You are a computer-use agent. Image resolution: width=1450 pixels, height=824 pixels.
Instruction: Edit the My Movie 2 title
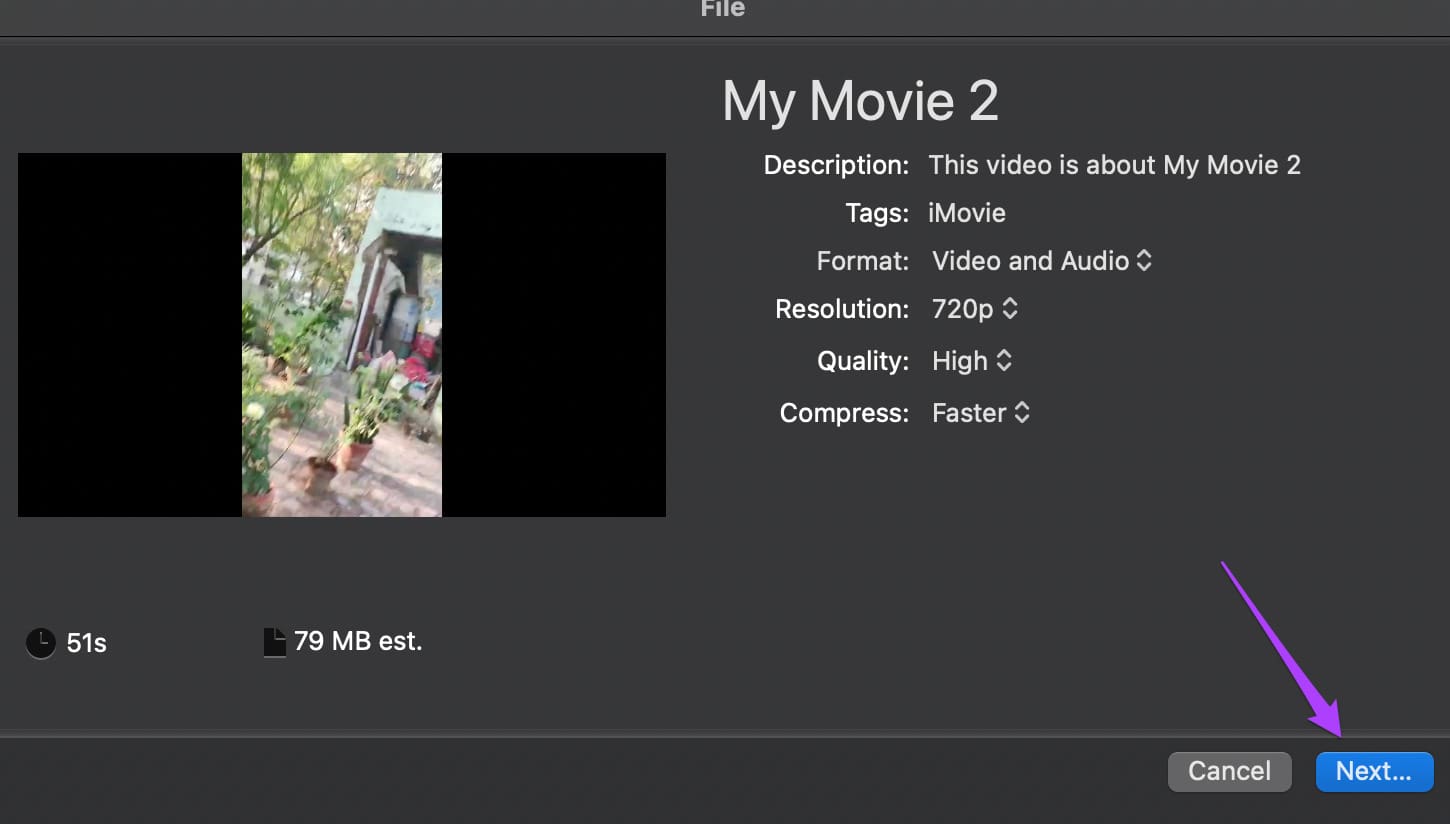(860, 101)
